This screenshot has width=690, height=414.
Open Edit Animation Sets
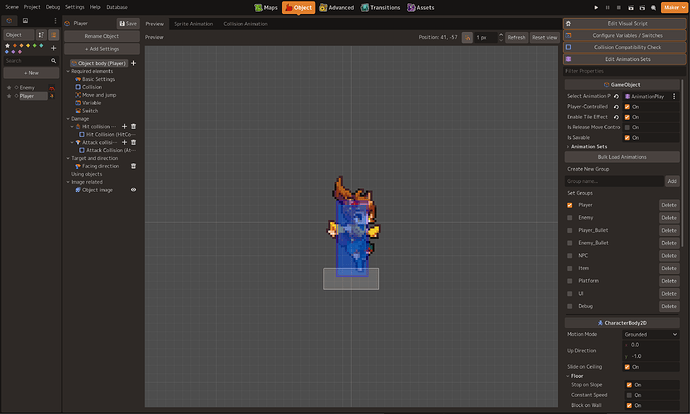[624, 59]
